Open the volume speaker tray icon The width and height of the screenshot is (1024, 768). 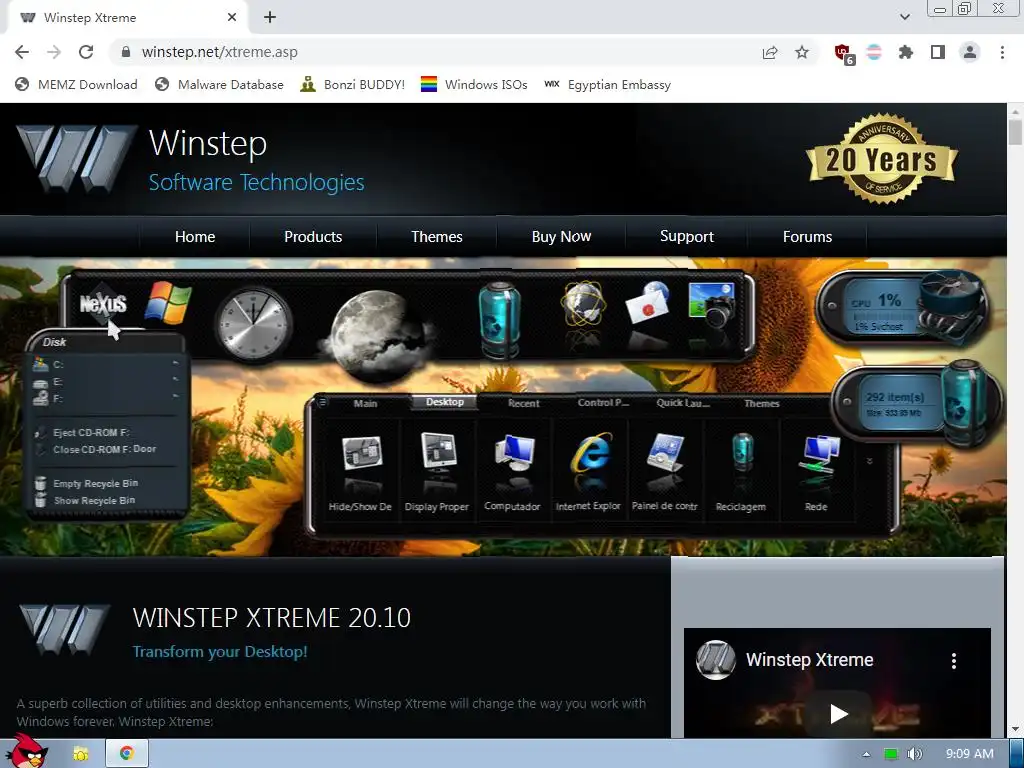click(915, 754)
